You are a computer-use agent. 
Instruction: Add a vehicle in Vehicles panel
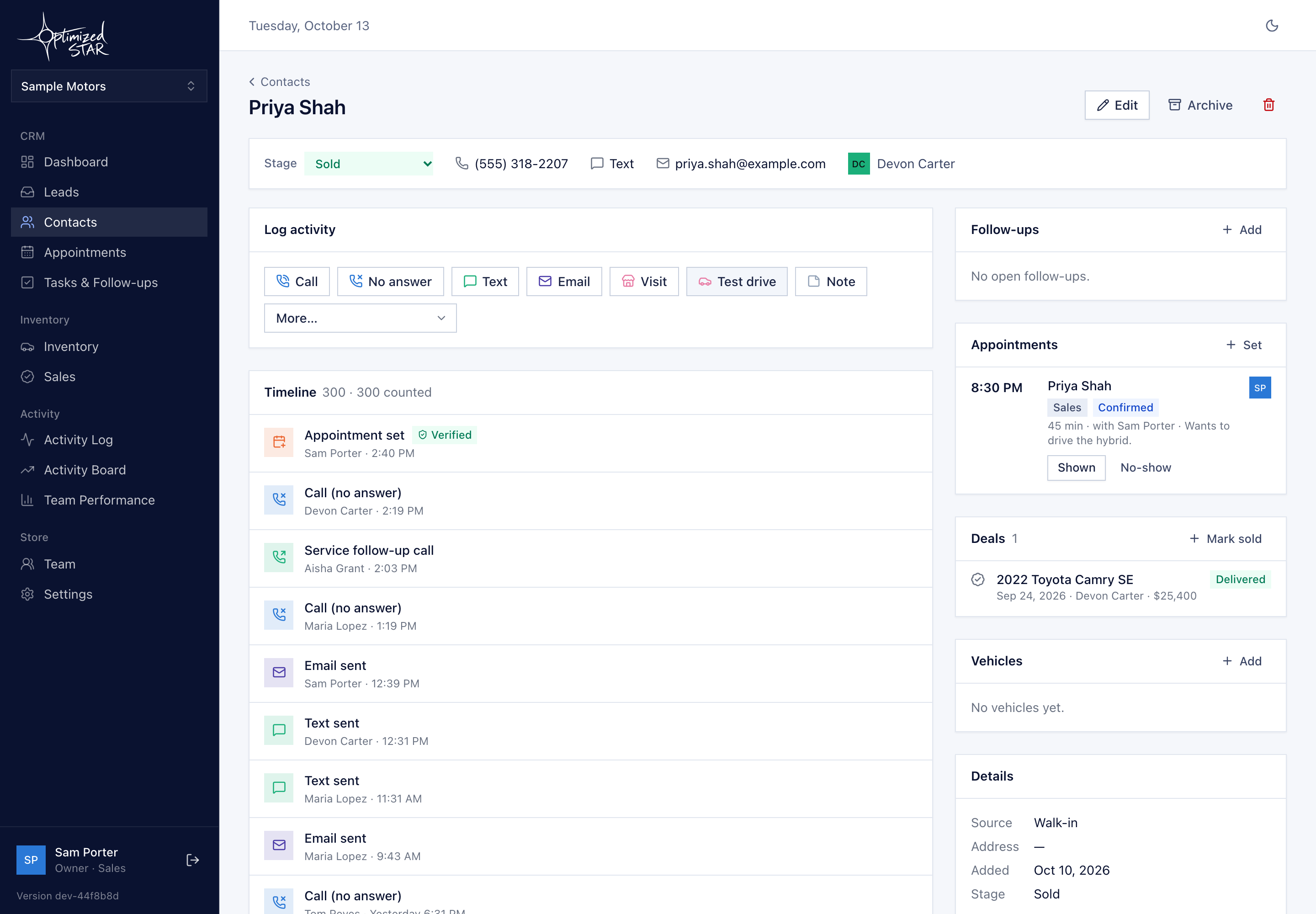(1242, 661)
